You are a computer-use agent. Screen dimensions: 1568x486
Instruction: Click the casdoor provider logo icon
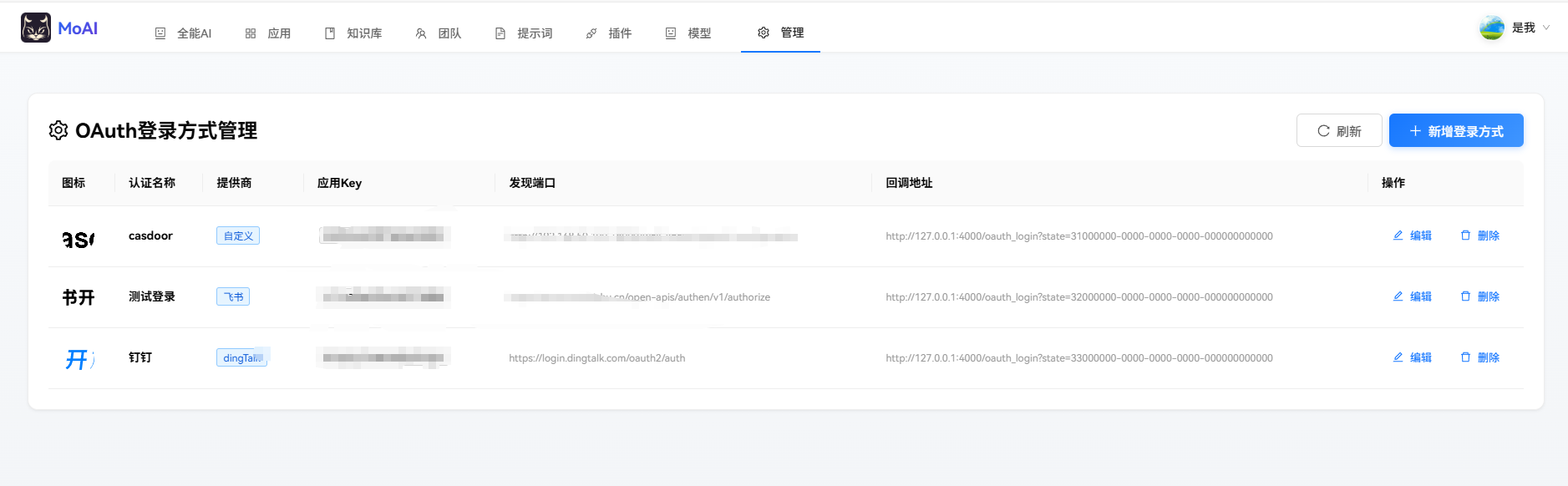[x=79, y=239]
